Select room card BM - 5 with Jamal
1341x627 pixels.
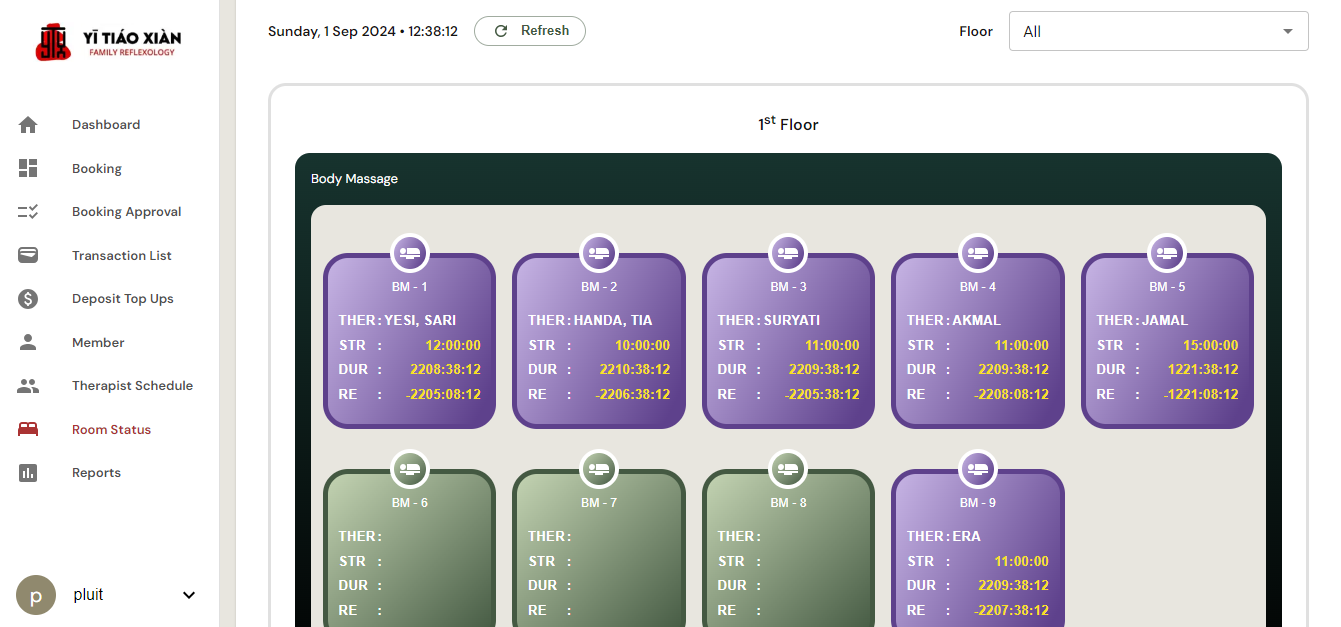click(x=1167, y=345)
